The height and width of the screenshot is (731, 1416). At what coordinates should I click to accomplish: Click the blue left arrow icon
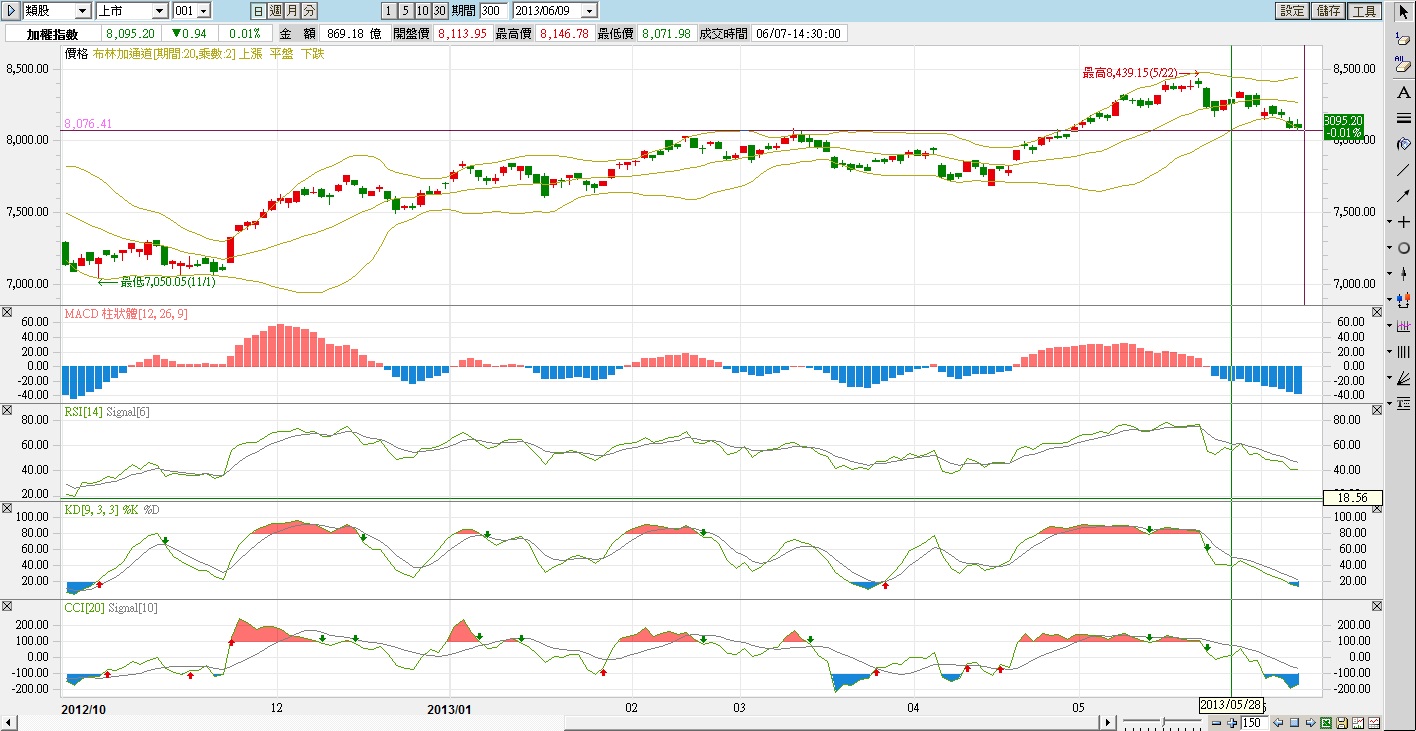pyautogui.click(x=1278, y=722)
